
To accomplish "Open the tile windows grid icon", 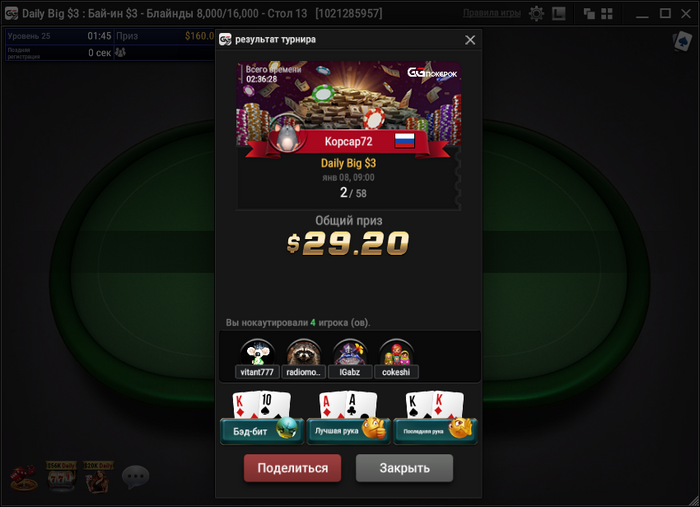I will [x=607, y=13].
